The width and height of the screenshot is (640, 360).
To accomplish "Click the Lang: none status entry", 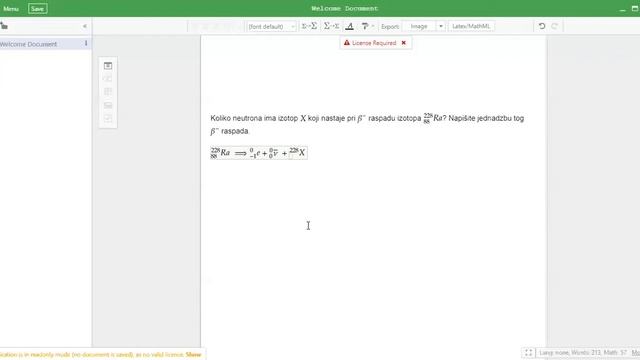I will click(x=553, y=353).
